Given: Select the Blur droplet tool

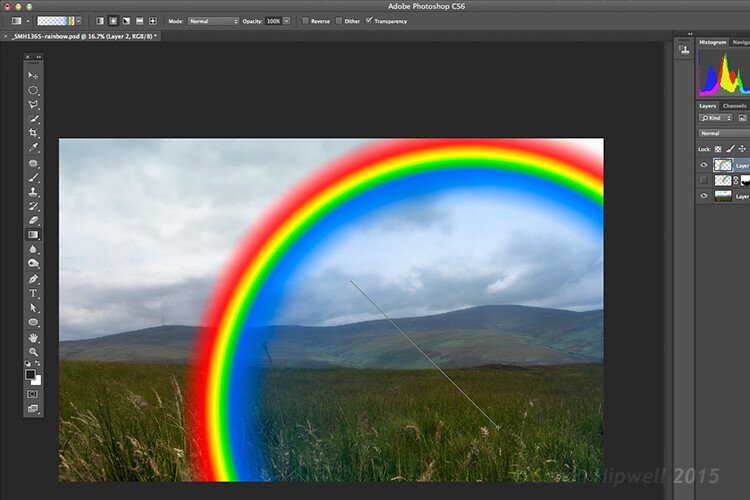Looking at the screenshot, I should (33, 249).
